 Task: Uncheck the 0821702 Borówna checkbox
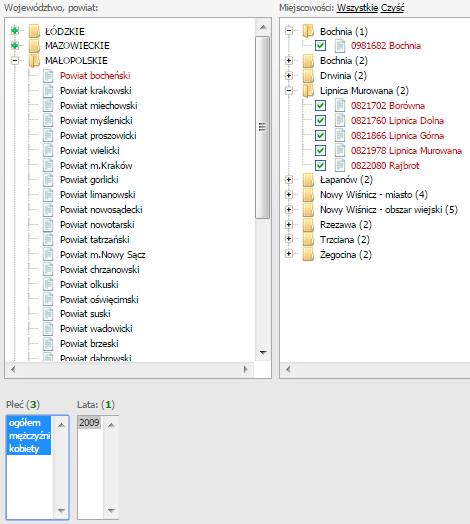tap(320, 106)
